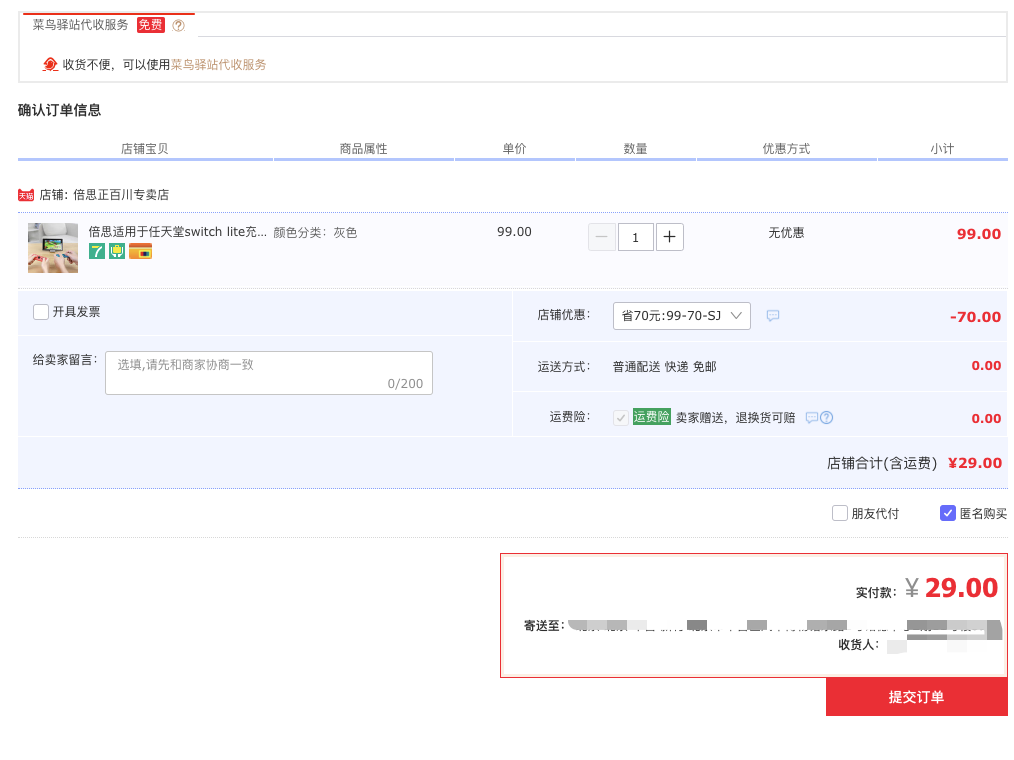Click the 小计 column header
Screen dimensions: 1014x760
pyautogui.click(x=942, y=149)
